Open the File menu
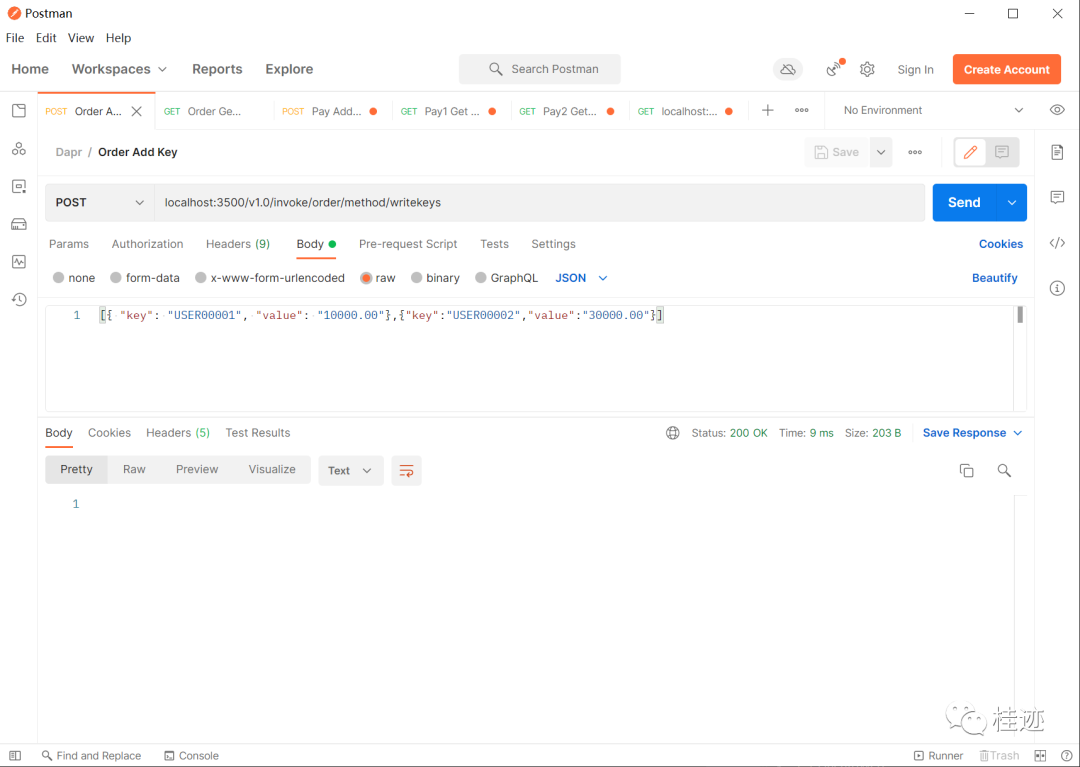The image size is (1080, 767). [14, 38]
